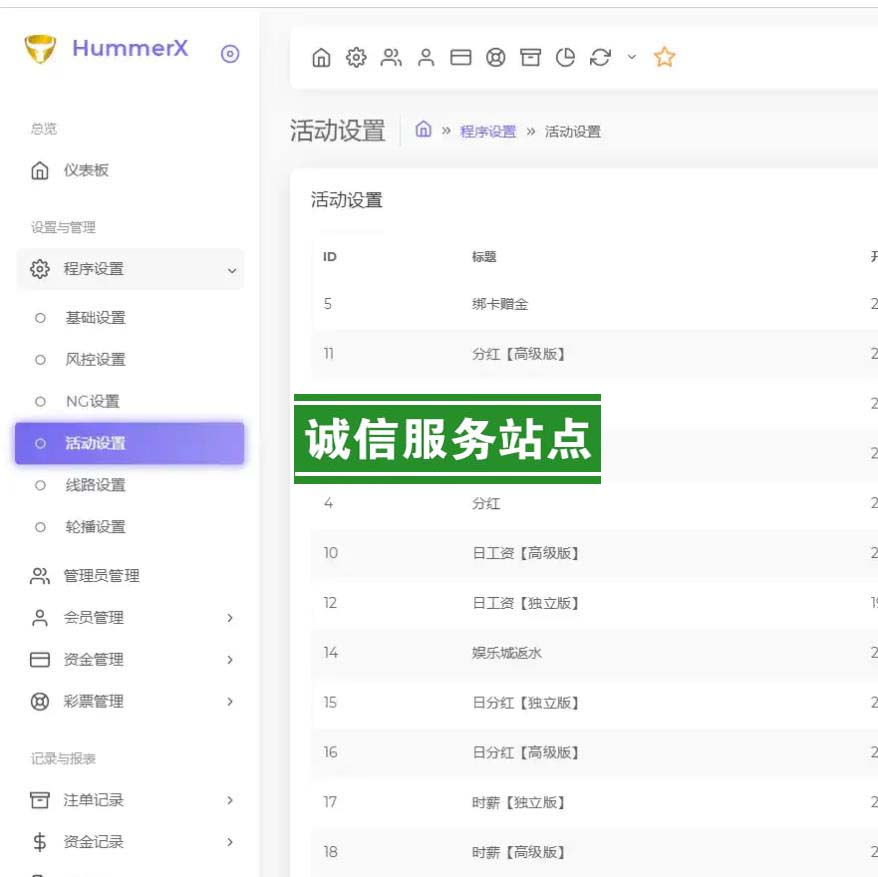Select 风控设置 in the sidebar submenu
The height and width of the screenshot is (877, 878).
tap(95, 360)
